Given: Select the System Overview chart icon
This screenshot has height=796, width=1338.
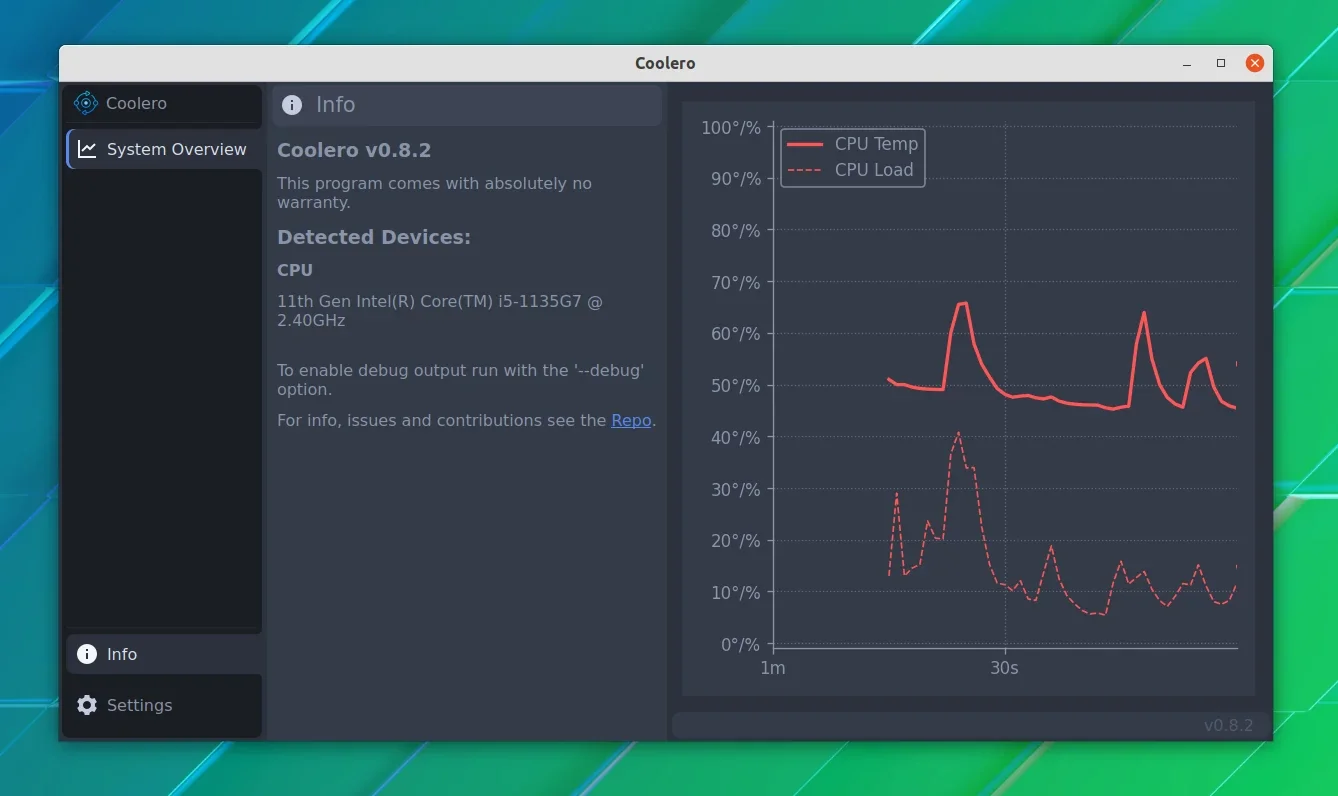Looking at the screenshot, I should pyautogui.click(x=87, y=149).
